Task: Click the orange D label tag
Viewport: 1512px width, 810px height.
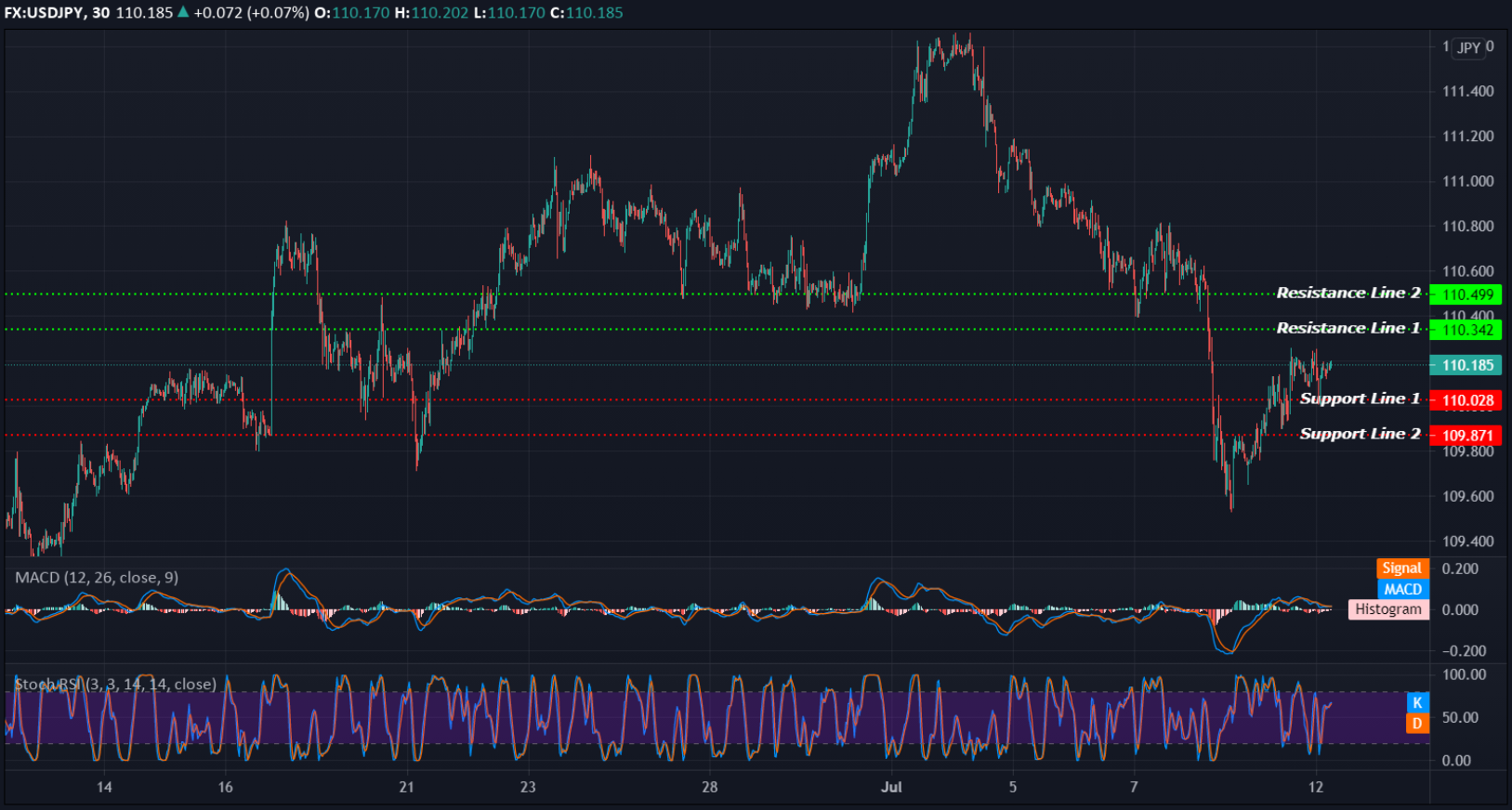Action: coord(1417,723)
